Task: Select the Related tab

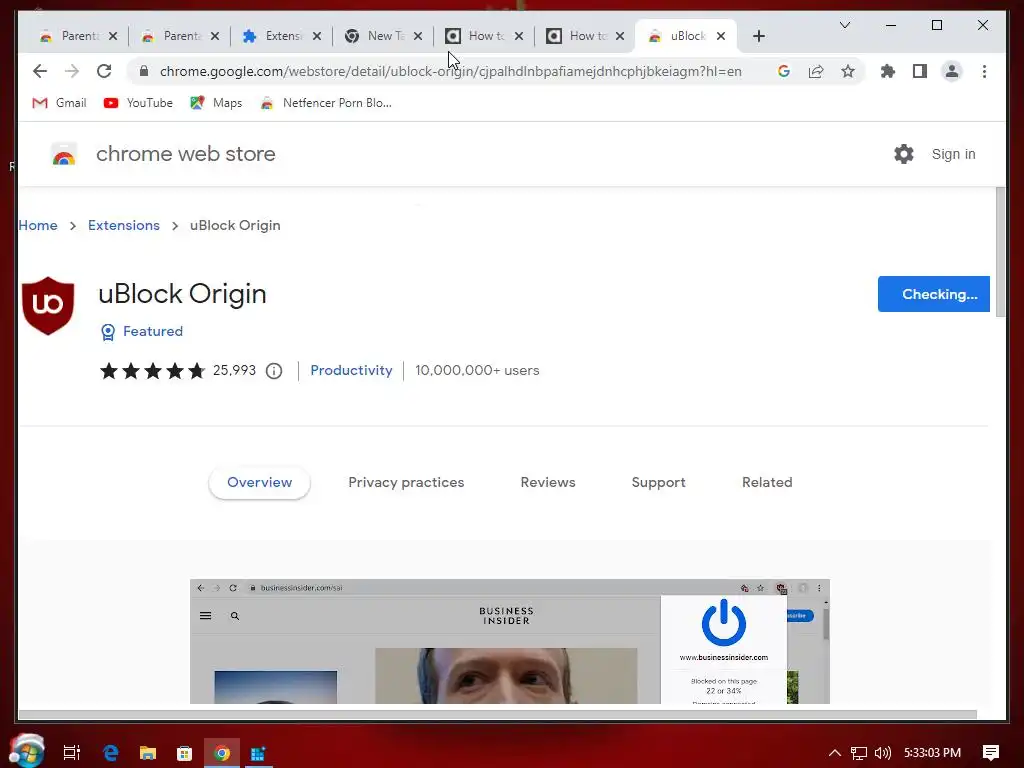Action: pos(767,483)
